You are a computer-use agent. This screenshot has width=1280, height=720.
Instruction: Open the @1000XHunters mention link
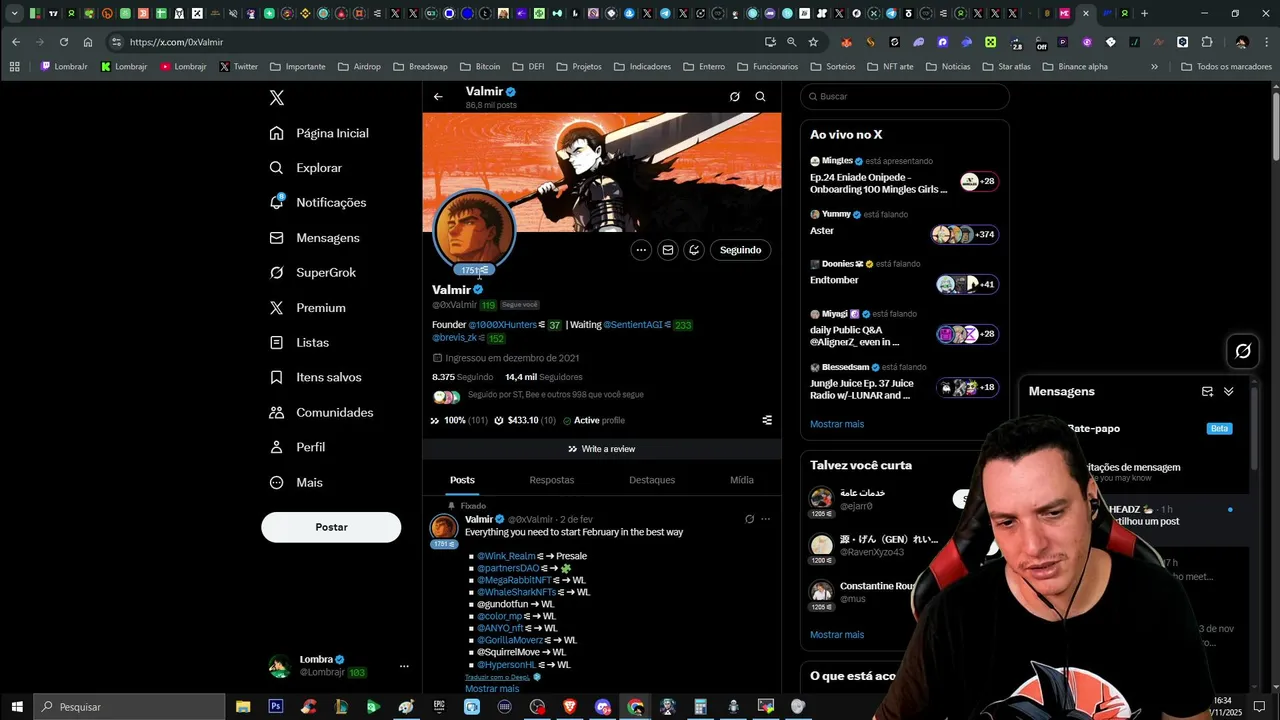tap(502, 325)
